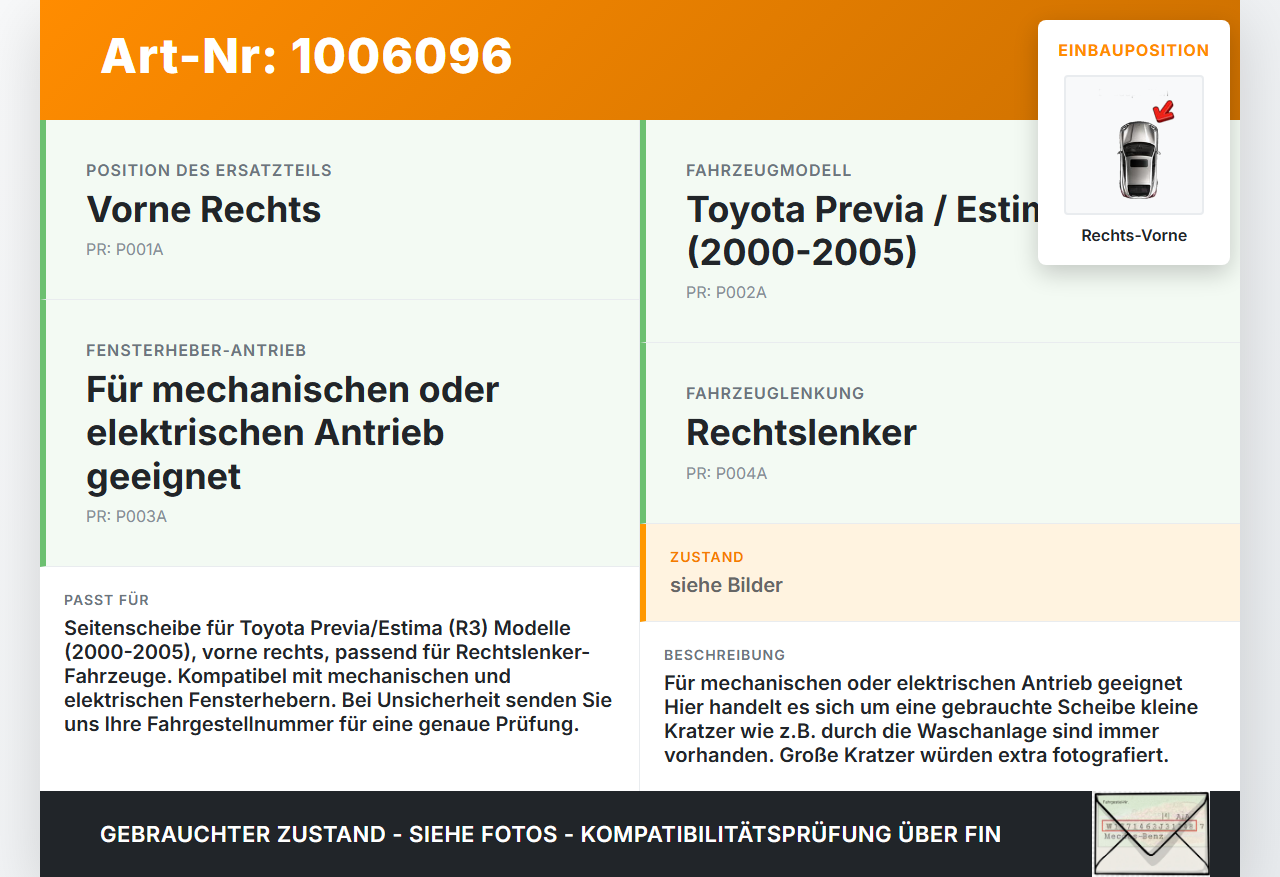The width and height of the screenshot is (1280, 877).
Task: Click the EINBAUPOSITION label
Action: [x=1134, y=50]
